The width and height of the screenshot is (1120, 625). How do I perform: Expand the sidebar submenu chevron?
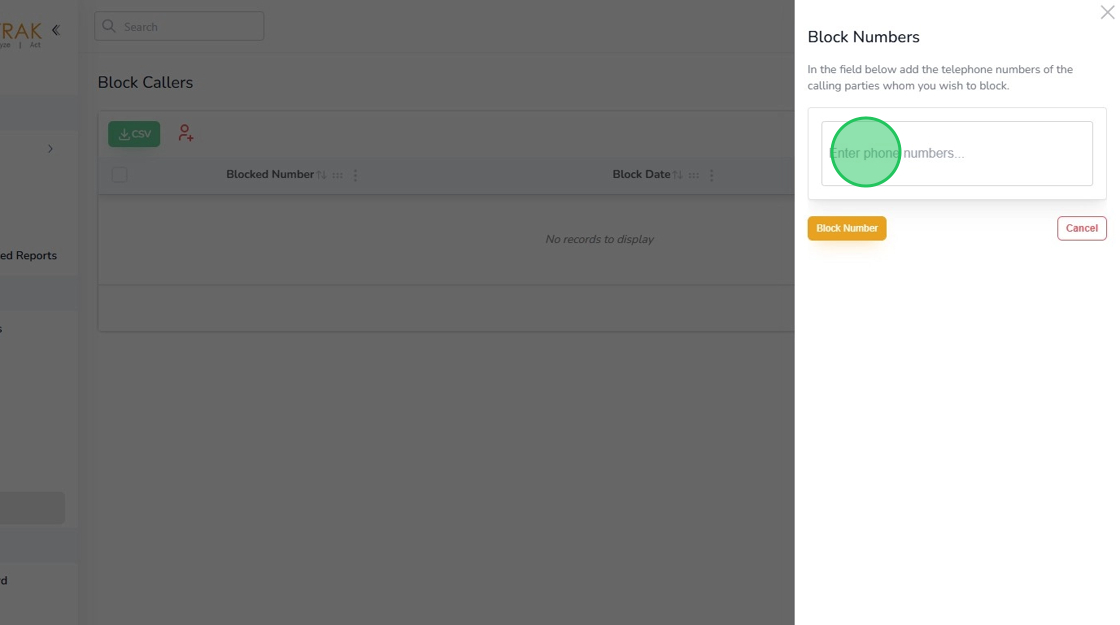coord(50,149)
